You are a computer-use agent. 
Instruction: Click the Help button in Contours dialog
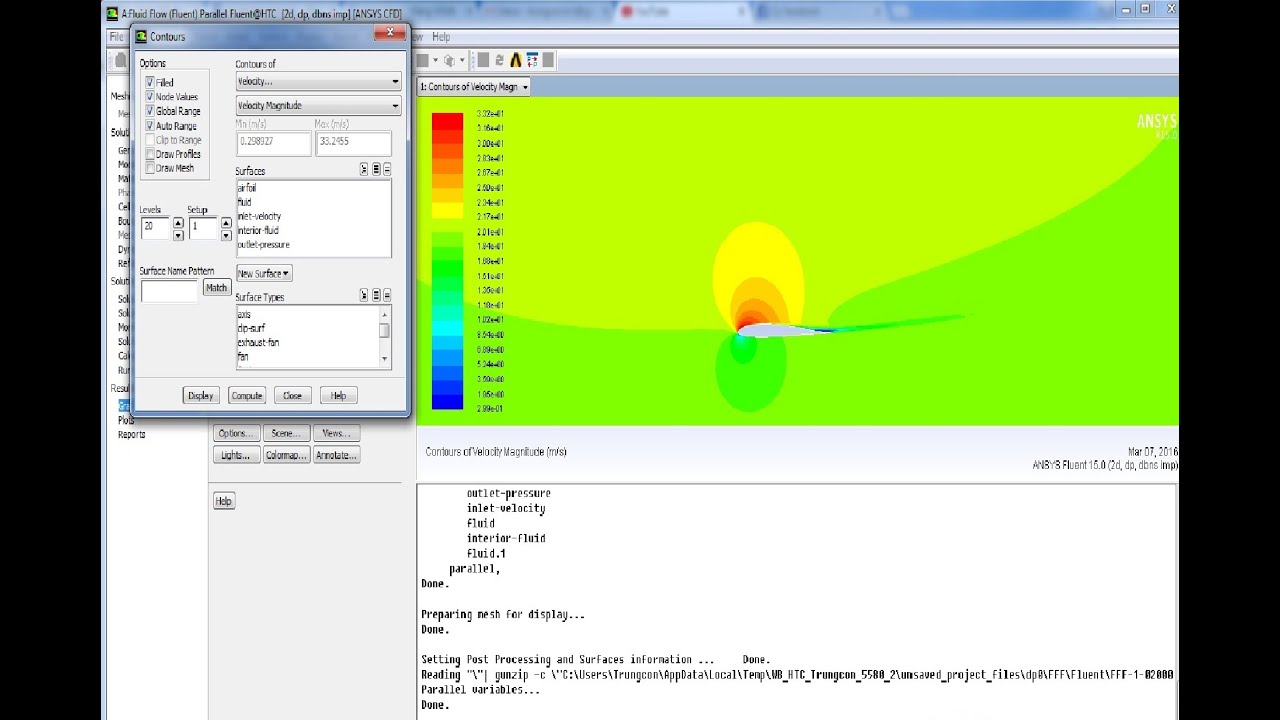[x=338, y=395]
